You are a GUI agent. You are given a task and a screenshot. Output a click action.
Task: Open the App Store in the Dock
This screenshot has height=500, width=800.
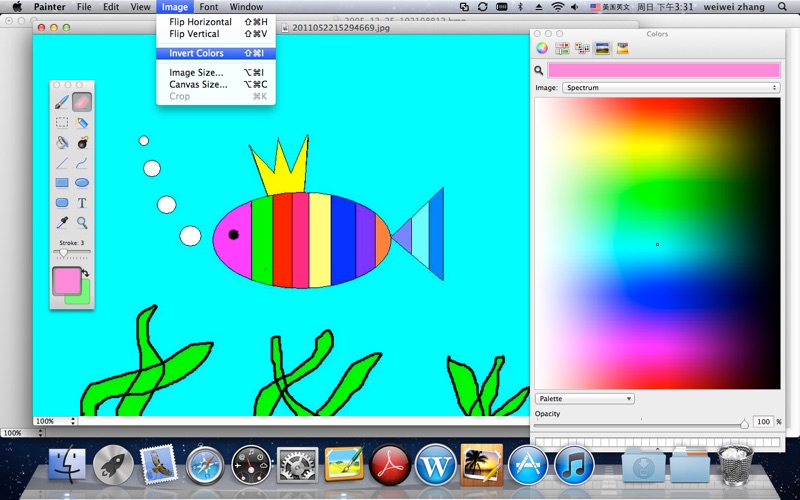pos(528,464)
